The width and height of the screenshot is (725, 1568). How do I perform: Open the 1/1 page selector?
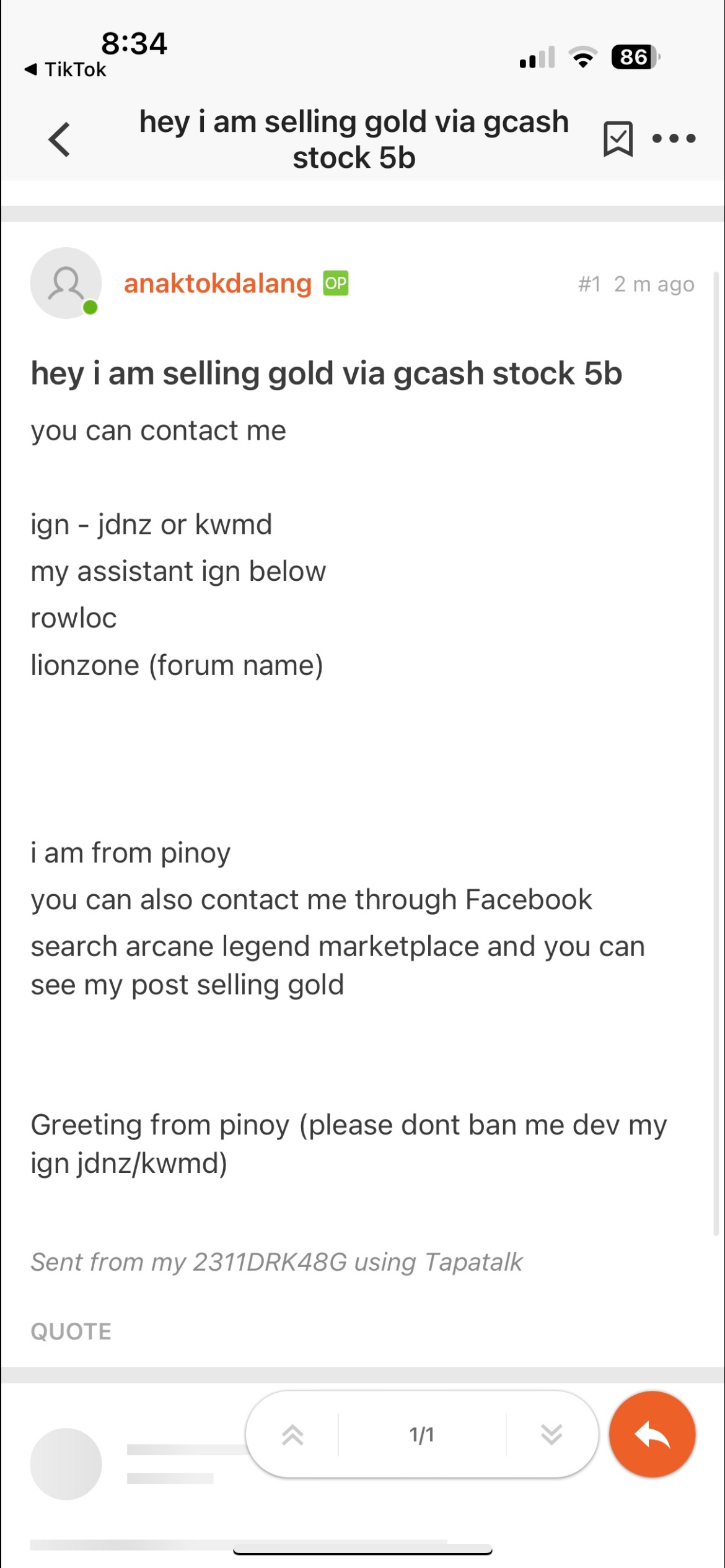click(x=422, y=1434)
